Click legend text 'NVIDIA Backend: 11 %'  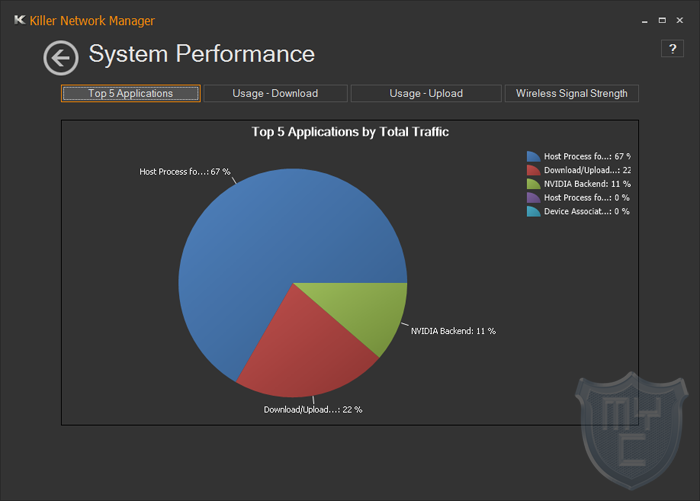click(x=587, y=184)
